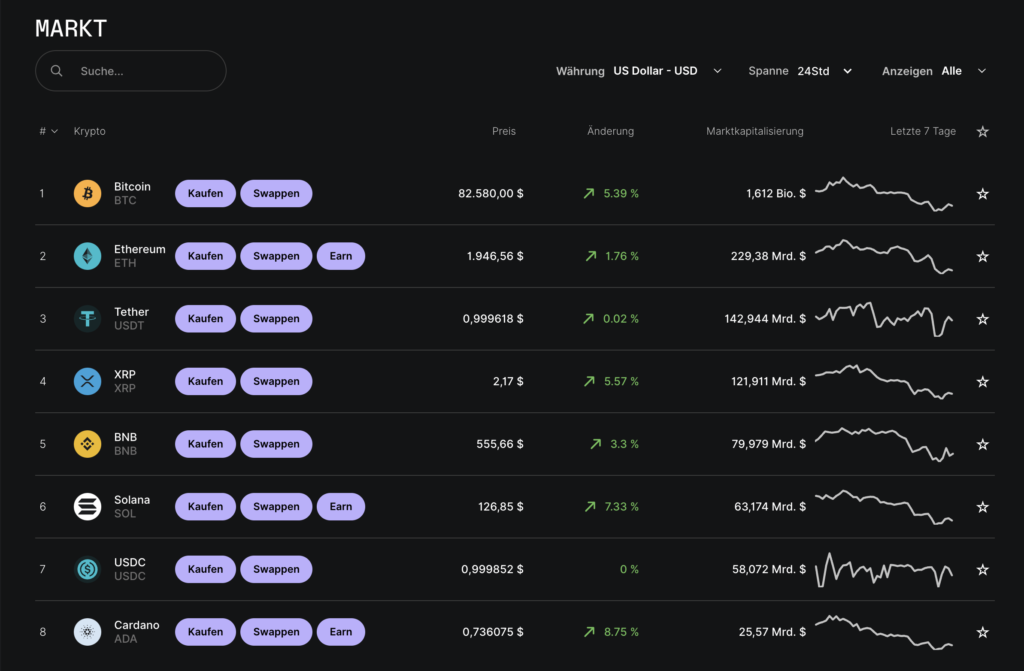
Task: Favorite Tether with its star
Action: tap(982, 319)
